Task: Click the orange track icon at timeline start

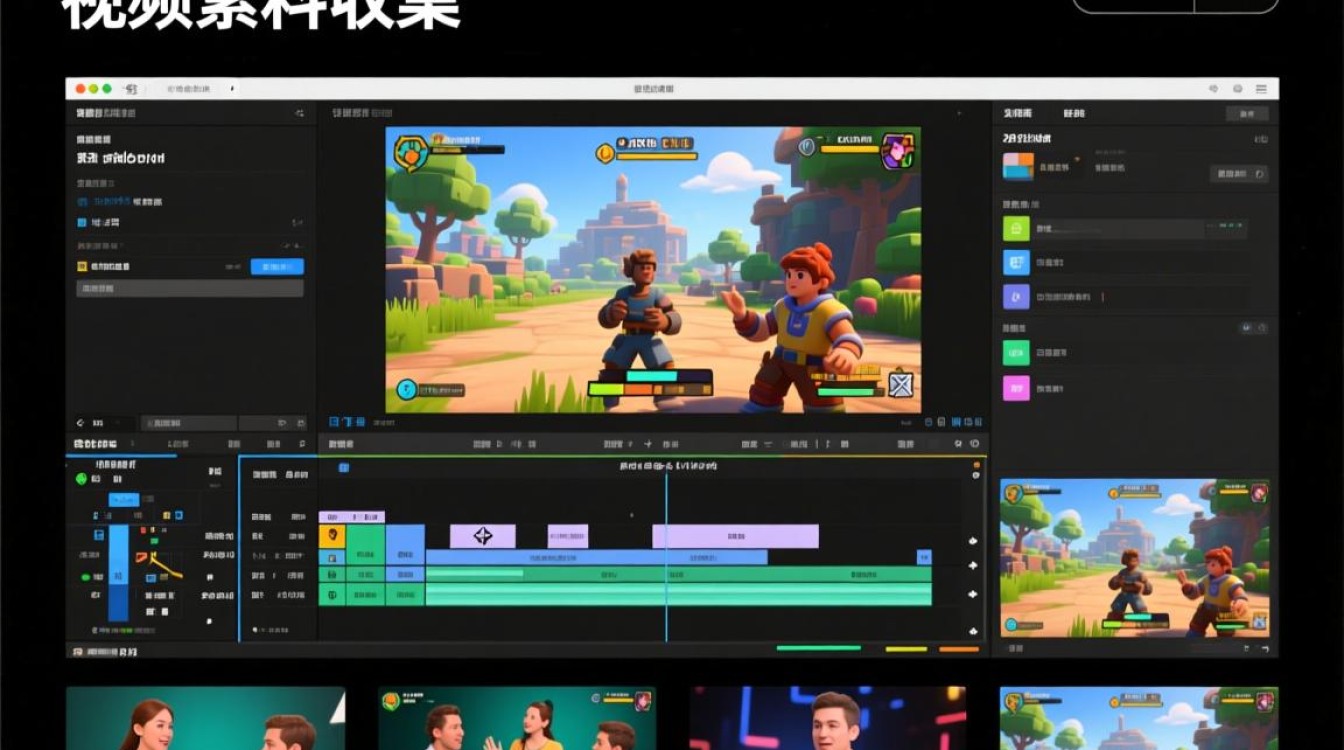Action: [332, 536]
